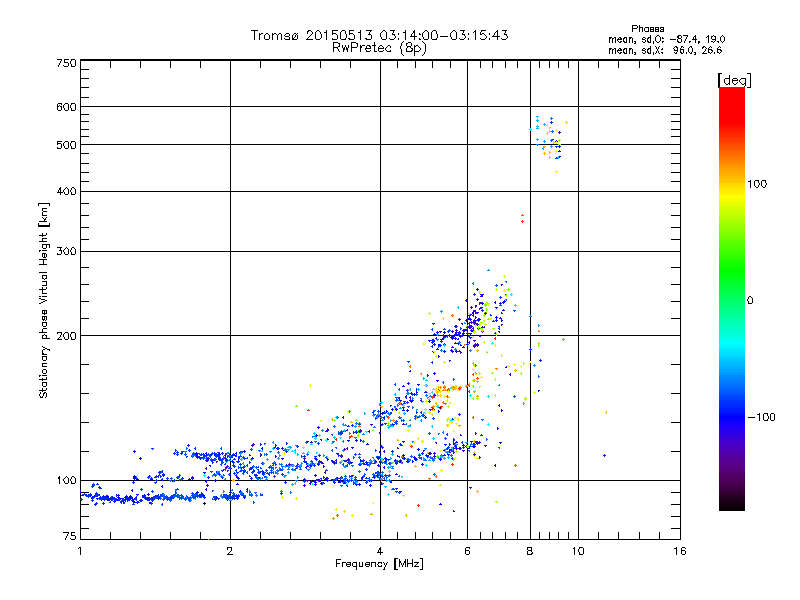
Task: Click the y-axis label 'Stationary phase Virtual Height [km]'
Action: 43,300
